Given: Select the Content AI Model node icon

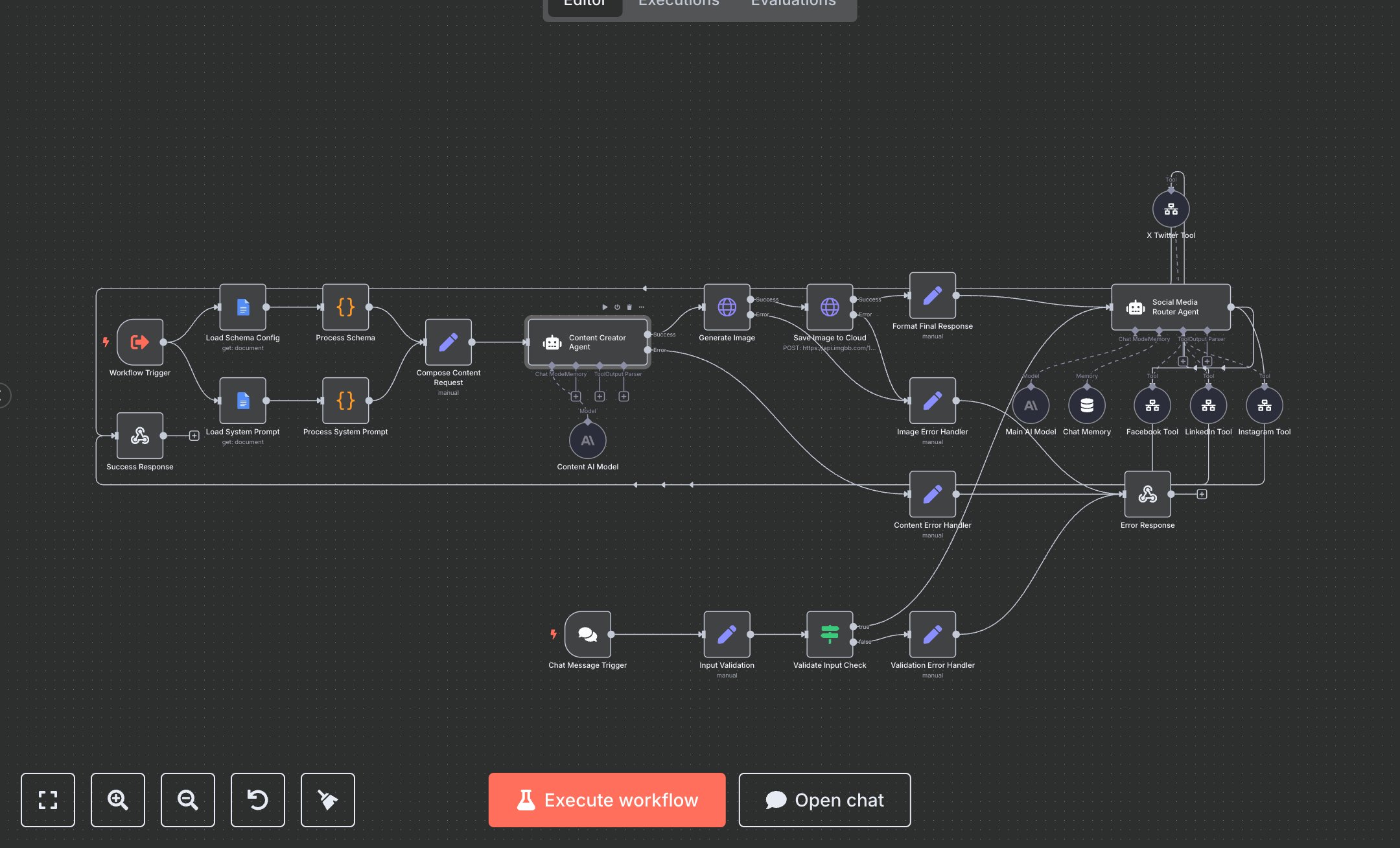Looking at the screenshot, I should click(587, 442).
